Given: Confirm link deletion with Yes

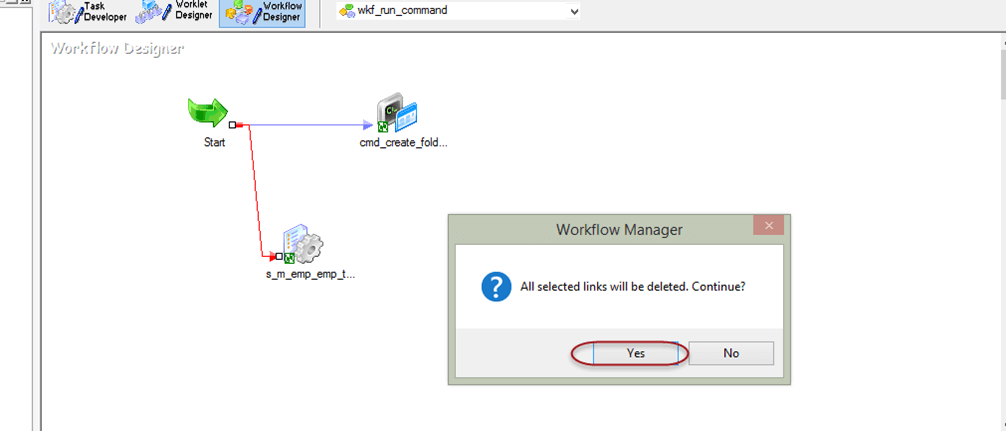Looking at the screenshot, I should [x=636, y=353].
